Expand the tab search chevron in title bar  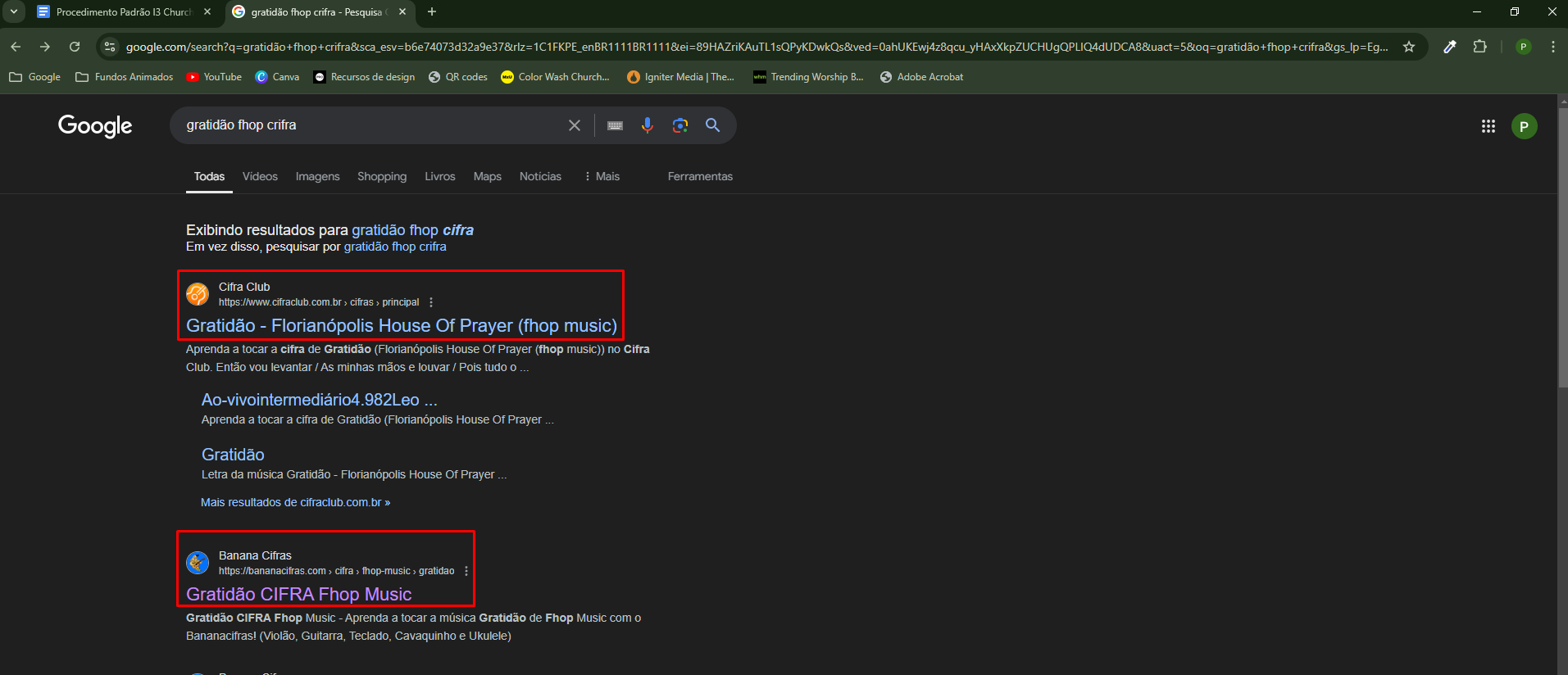coord(14,11)
